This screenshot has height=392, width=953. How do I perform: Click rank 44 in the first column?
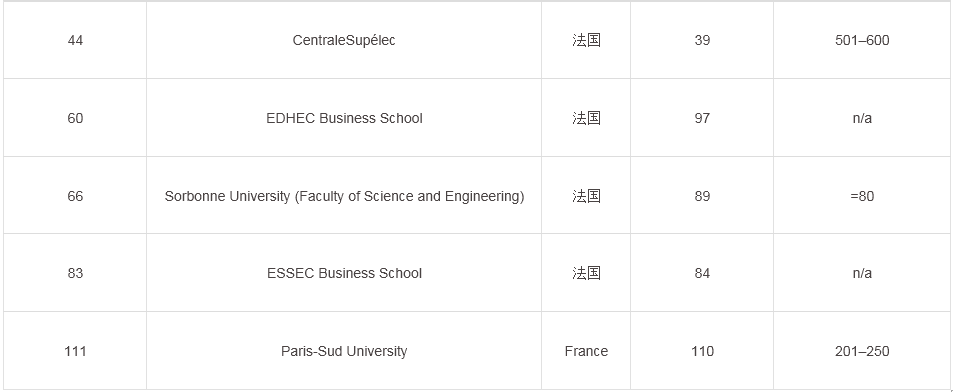[75, 40]
